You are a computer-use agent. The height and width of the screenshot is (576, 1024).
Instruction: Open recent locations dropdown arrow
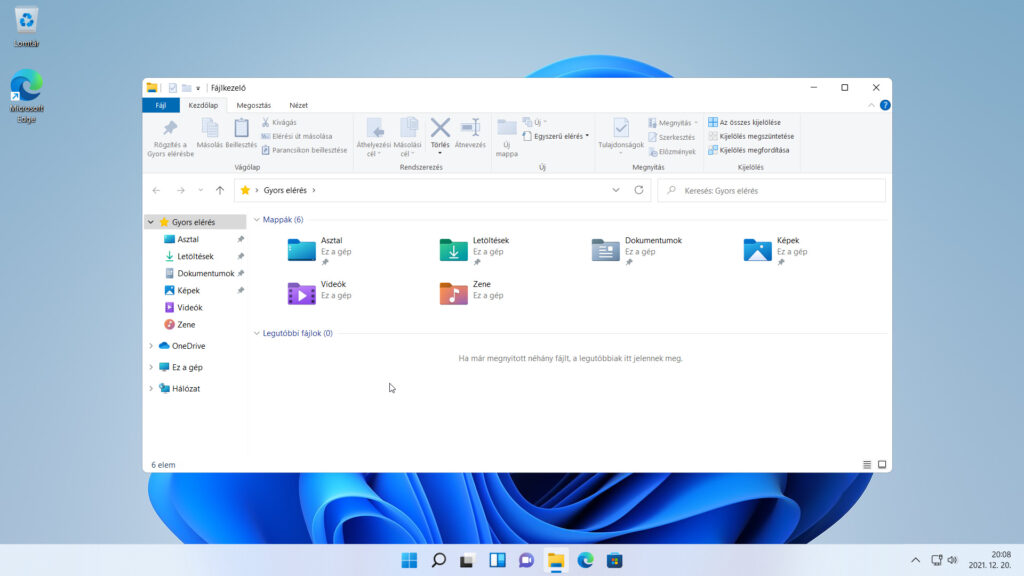point(200,190)
